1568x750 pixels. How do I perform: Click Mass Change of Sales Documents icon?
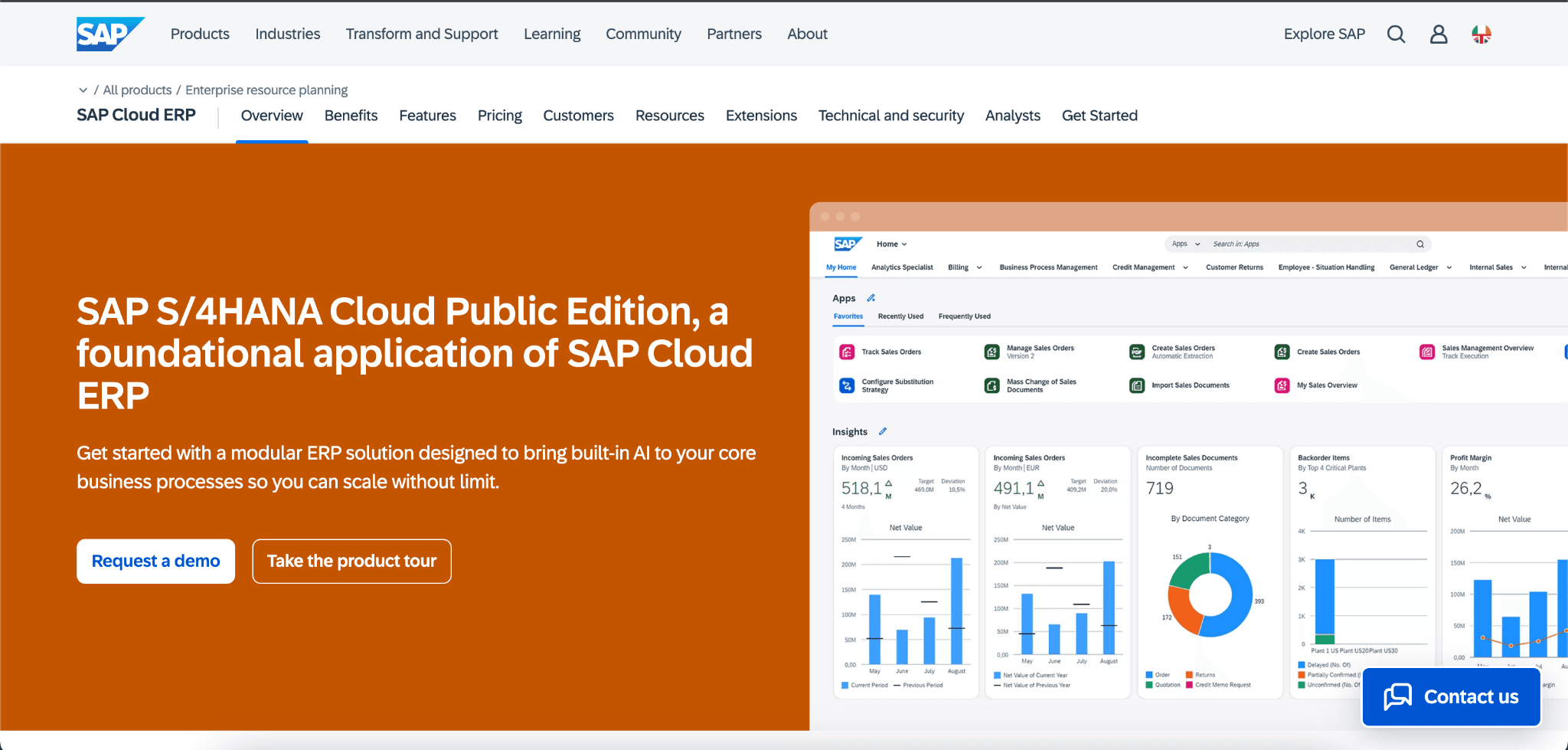click(x=991, y=385)
